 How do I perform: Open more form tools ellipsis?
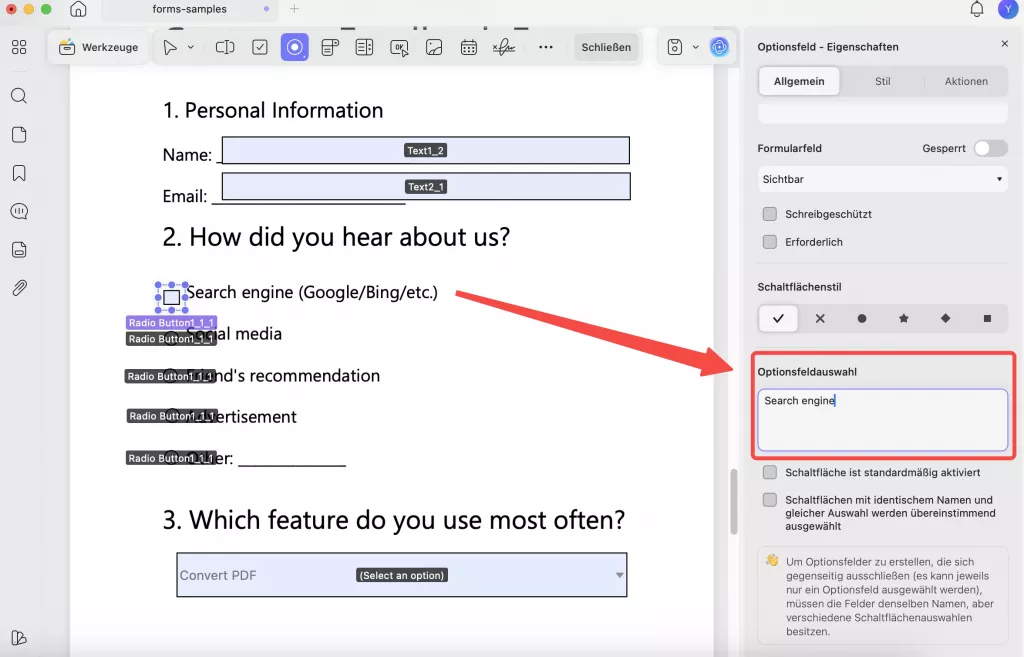click(x=546, y=47)
